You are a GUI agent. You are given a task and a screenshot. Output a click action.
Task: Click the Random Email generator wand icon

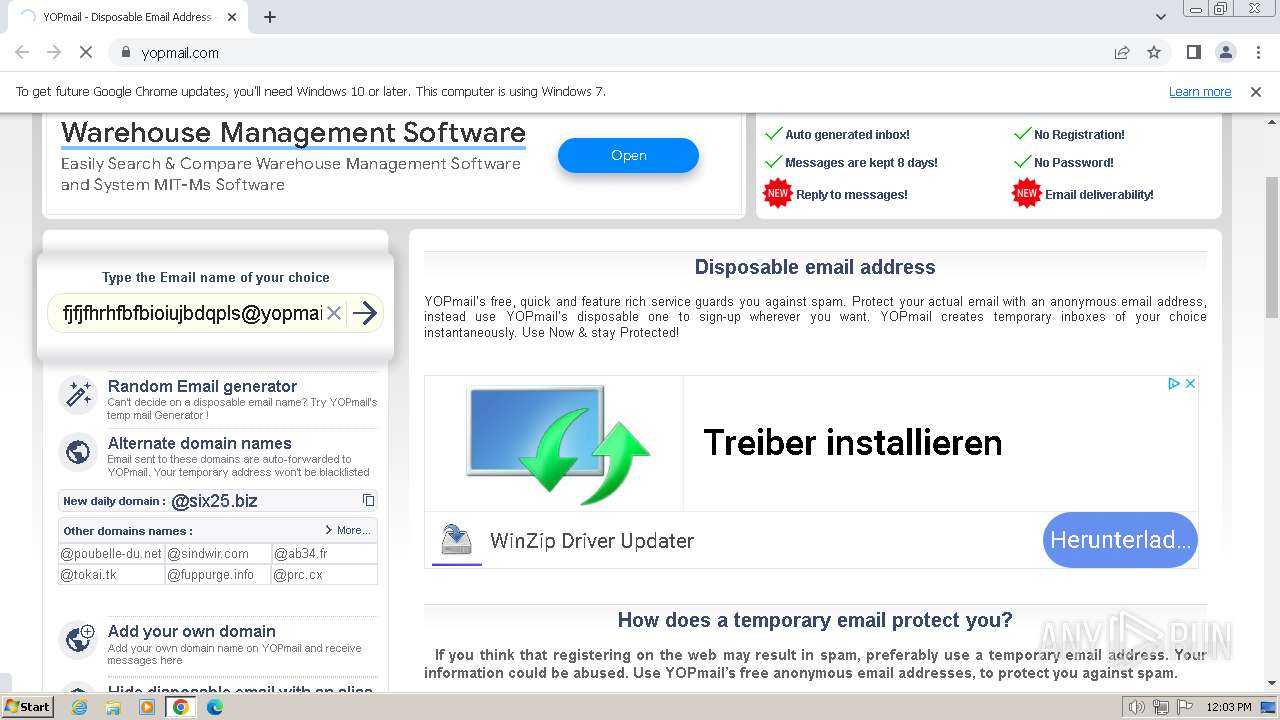78,395
